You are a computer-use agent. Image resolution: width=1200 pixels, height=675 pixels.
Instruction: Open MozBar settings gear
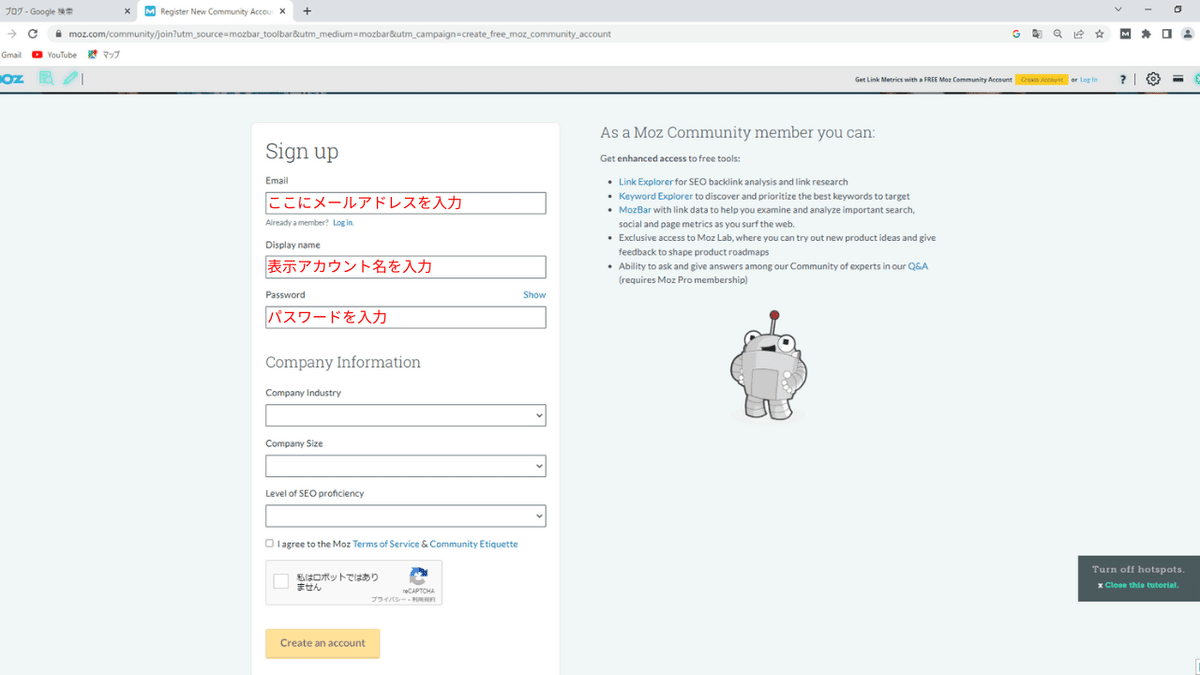tap(1153, 79)
